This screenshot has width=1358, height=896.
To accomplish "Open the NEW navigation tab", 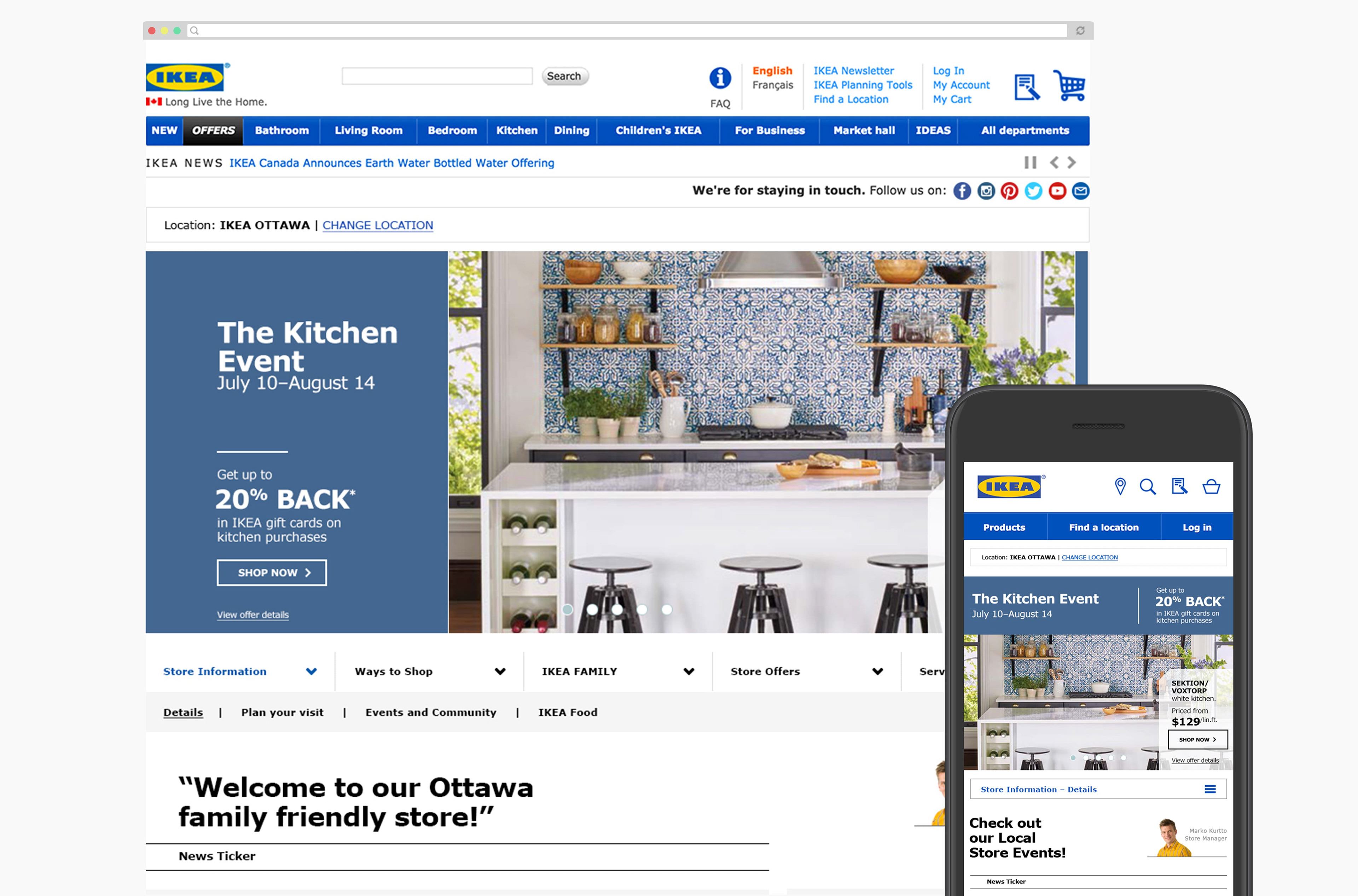I will click(164, 130).
